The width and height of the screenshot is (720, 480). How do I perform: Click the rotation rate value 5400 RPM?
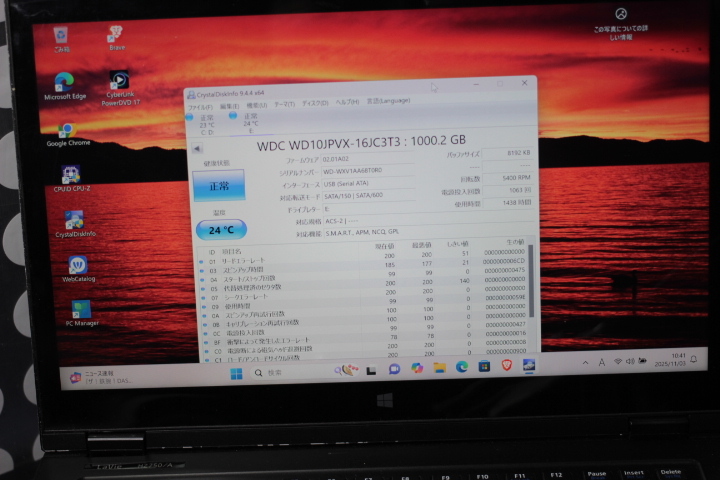[508, 178]
